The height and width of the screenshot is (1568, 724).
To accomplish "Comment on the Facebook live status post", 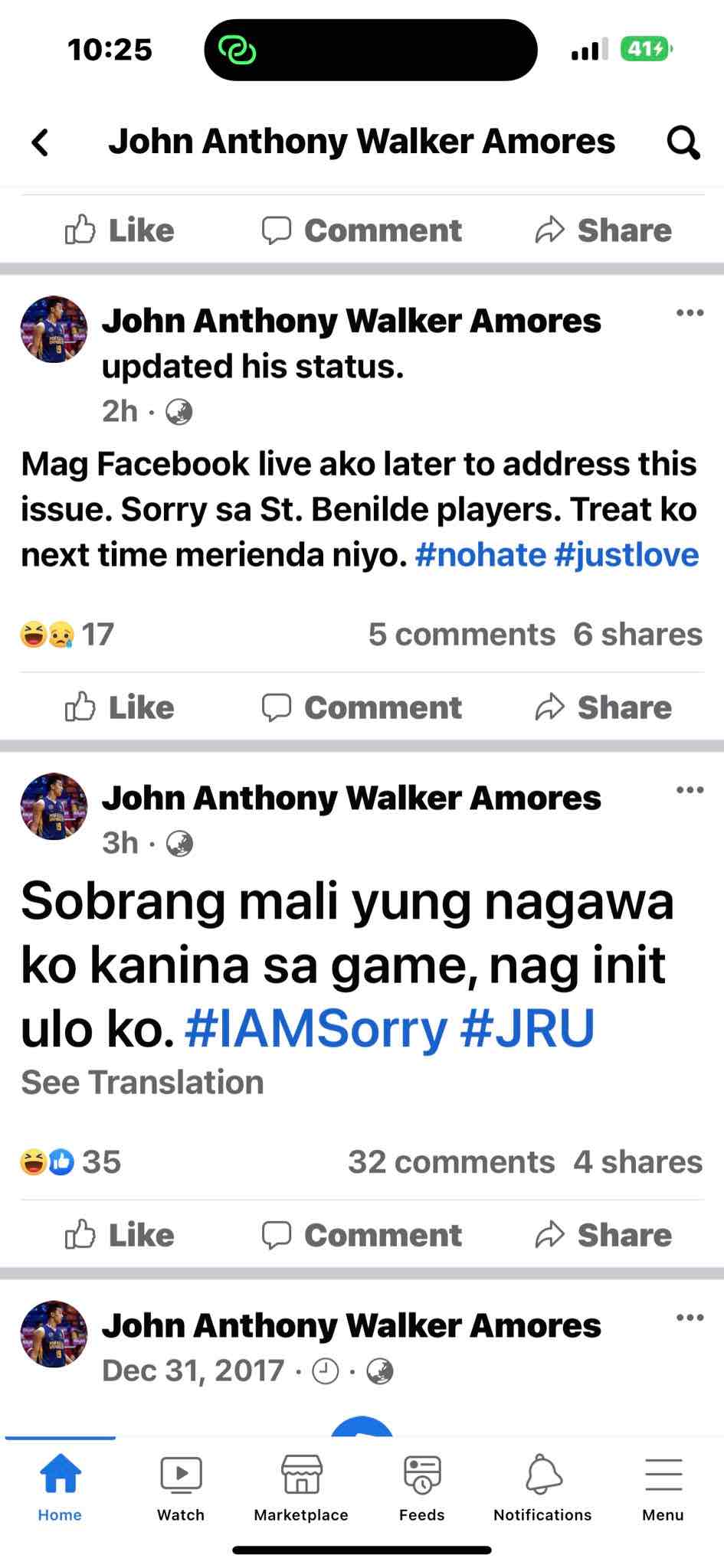I will coord(362,707).
